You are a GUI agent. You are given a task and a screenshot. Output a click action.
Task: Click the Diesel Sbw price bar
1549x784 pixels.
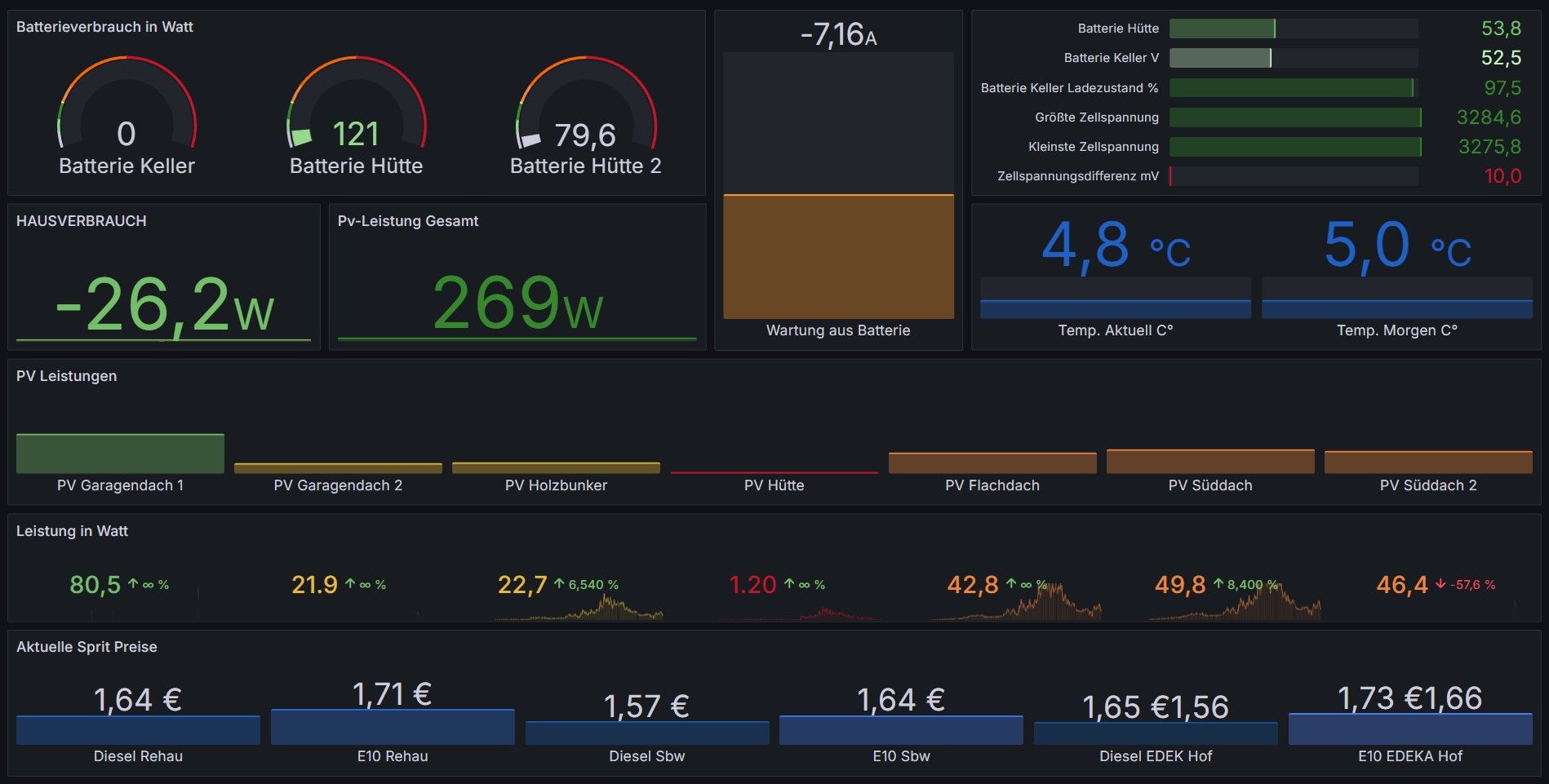(647, 733)
